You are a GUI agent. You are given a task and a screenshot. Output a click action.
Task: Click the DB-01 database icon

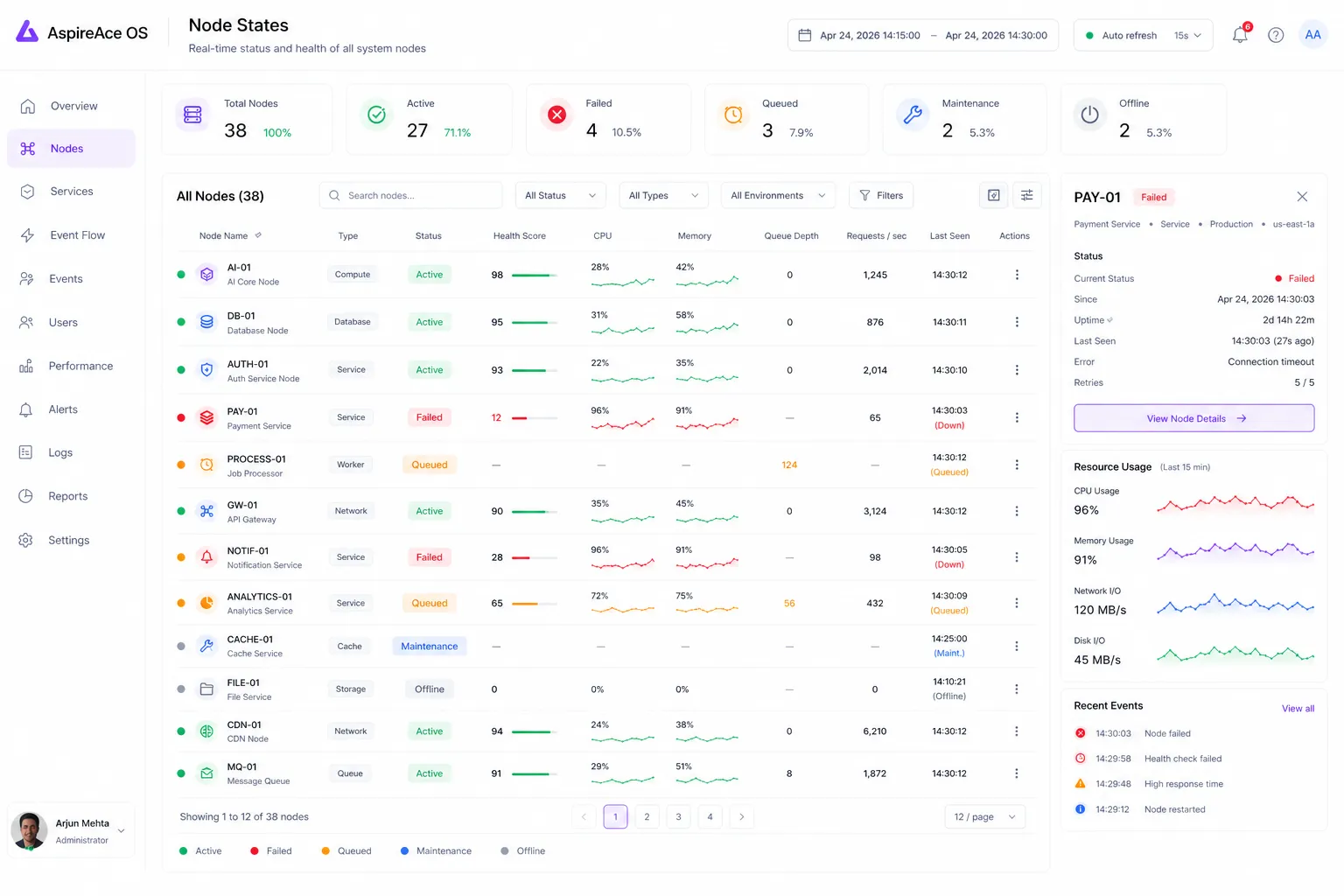click(206, 322)
